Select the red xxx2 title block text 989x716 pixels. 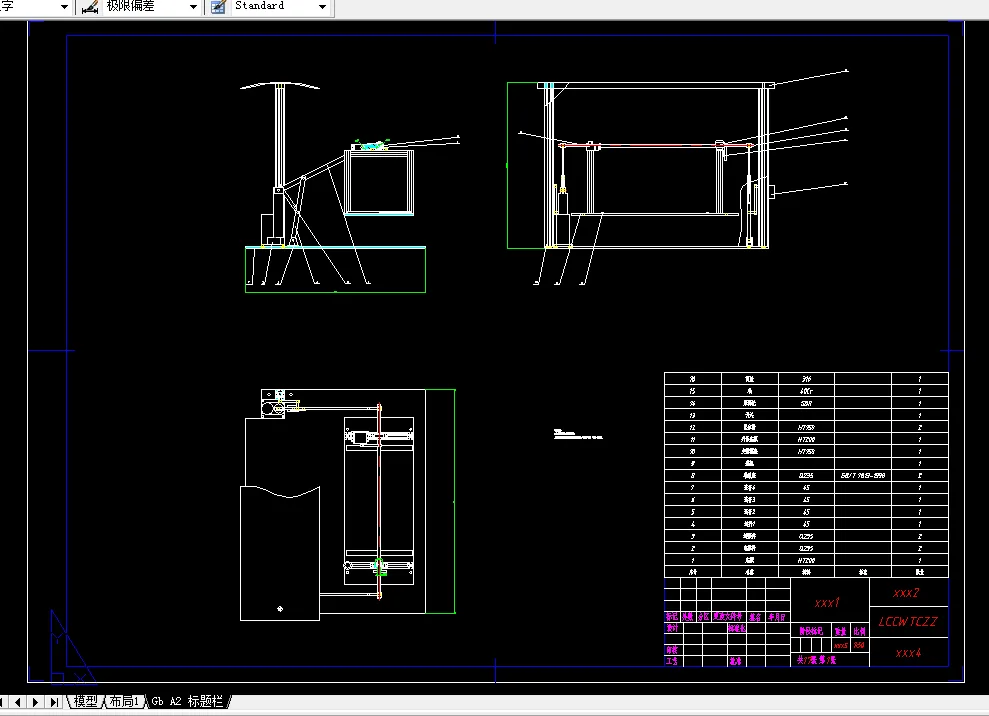coord(906,592)
